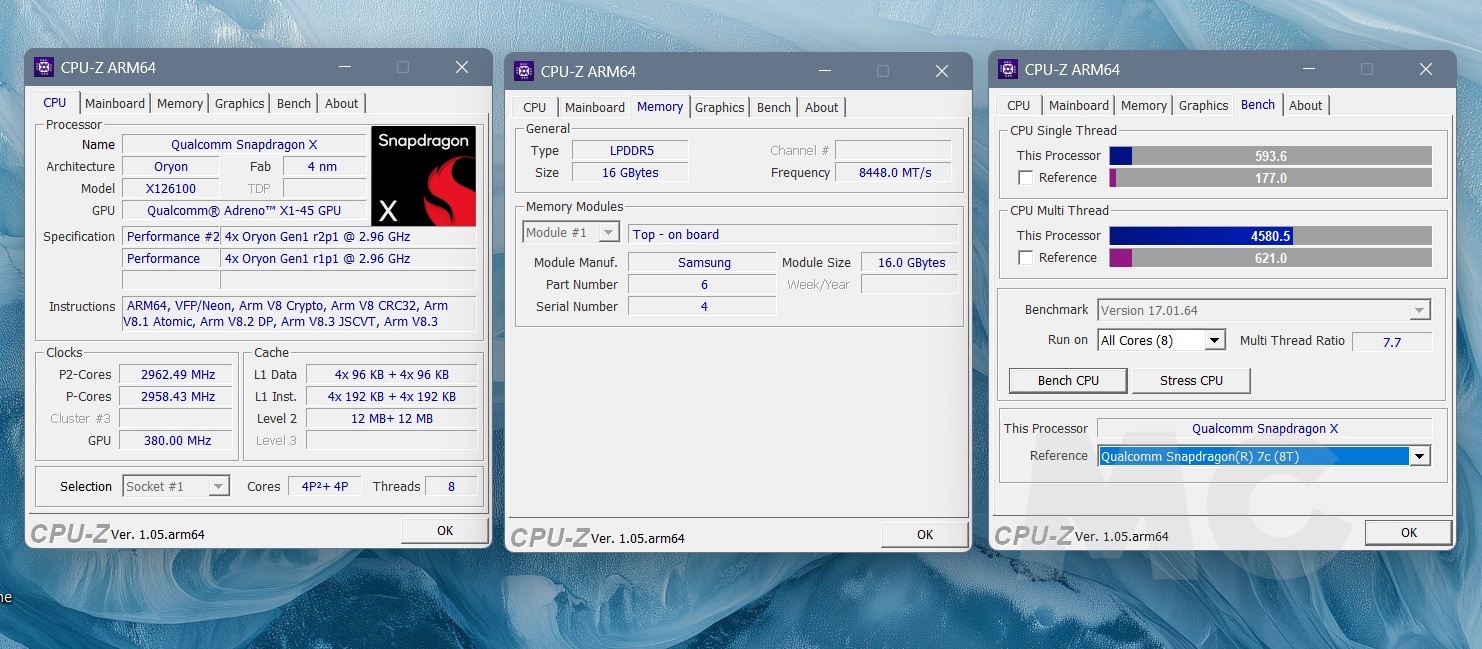Viewport: 1482px width, 649px height.
Task: Click OK in the left CPU window
Action: pyautogui.click(x=445, y=531)
